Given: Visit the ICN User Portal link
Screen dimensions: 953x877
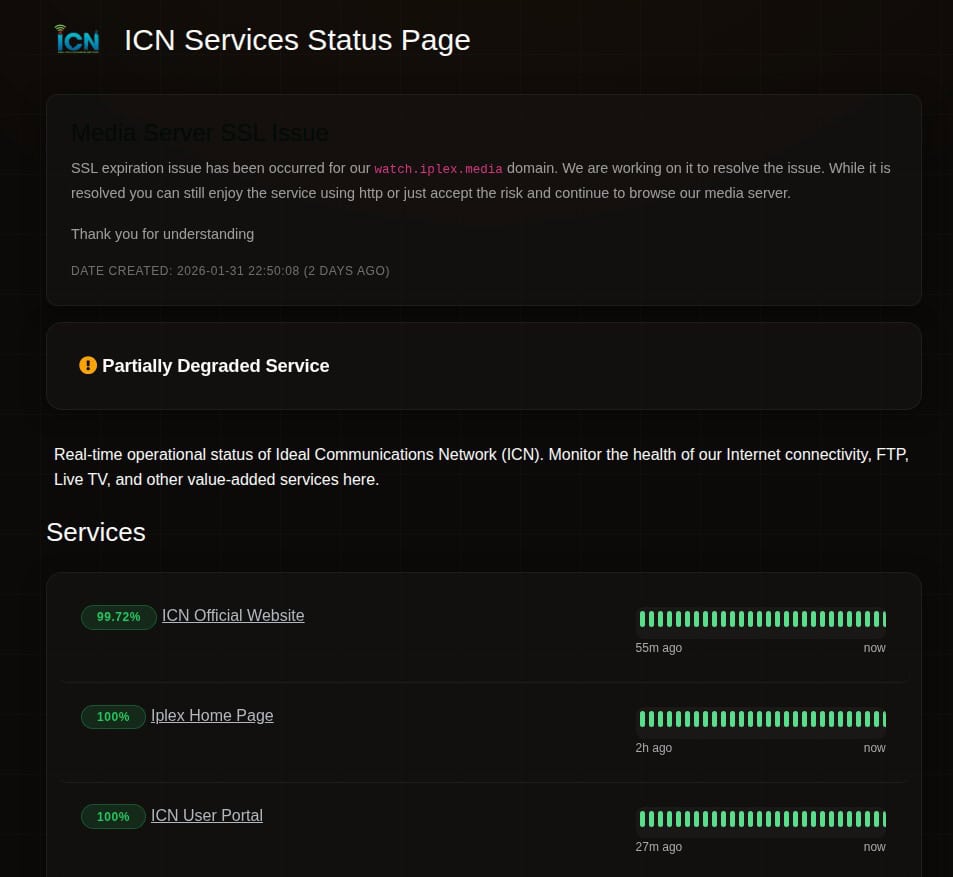Looking at the screenshot, I should (207, 816).
